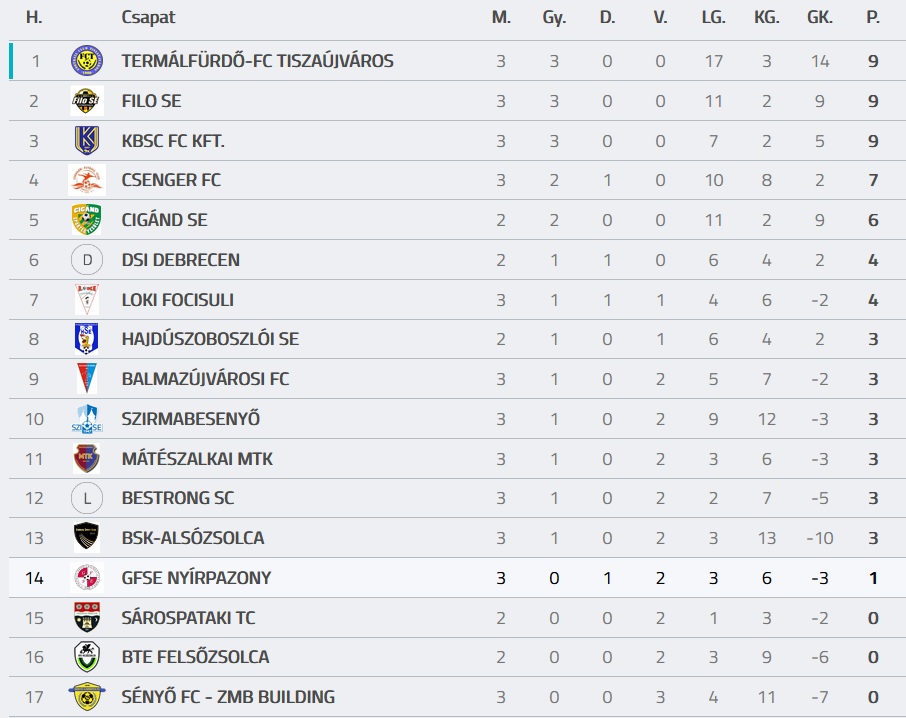Sort table by the P. points column
906x718 pixels.
click(873, 17)
